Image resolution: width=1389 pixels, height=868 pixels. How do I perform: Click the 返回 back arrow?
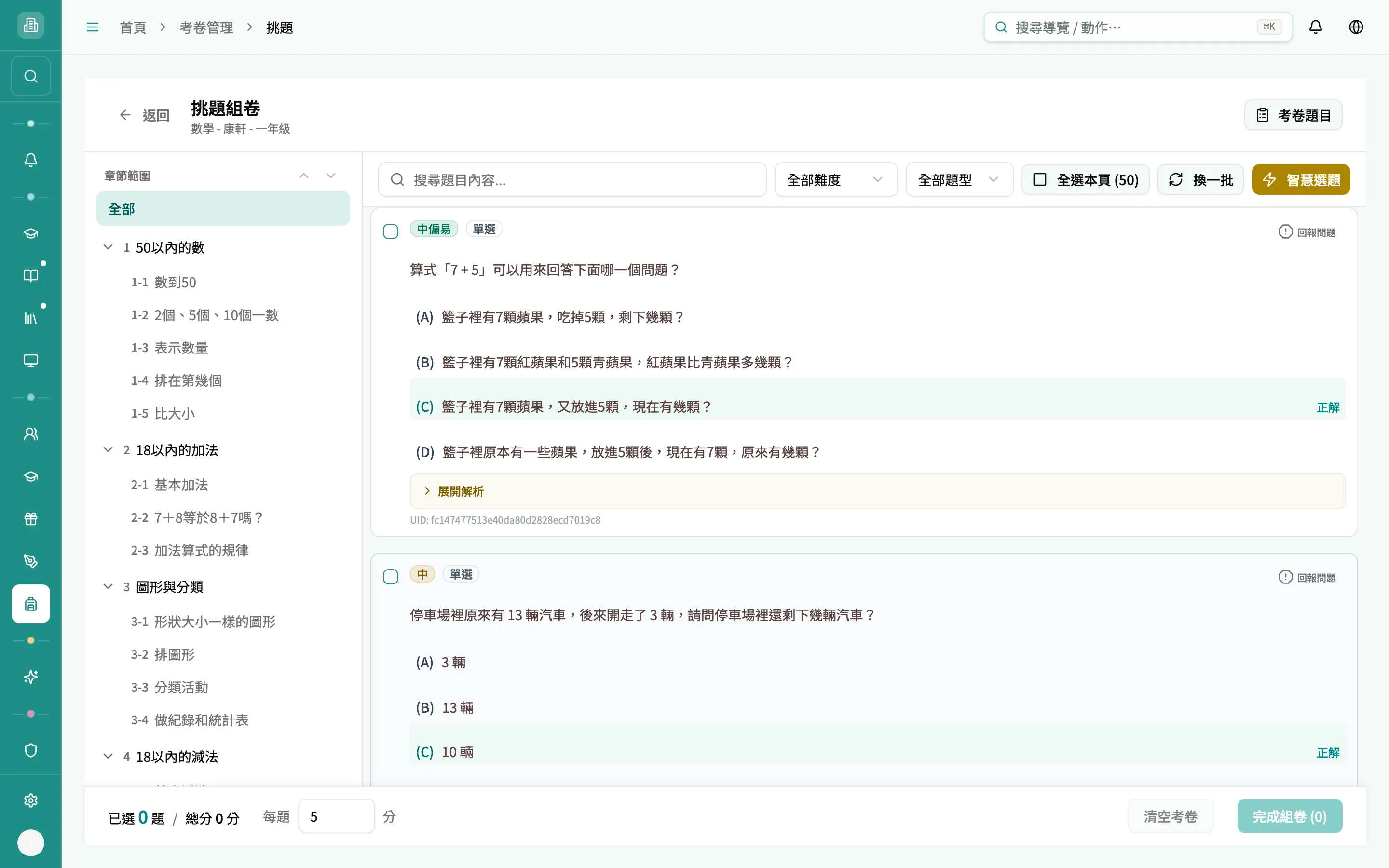pos(145,115)
